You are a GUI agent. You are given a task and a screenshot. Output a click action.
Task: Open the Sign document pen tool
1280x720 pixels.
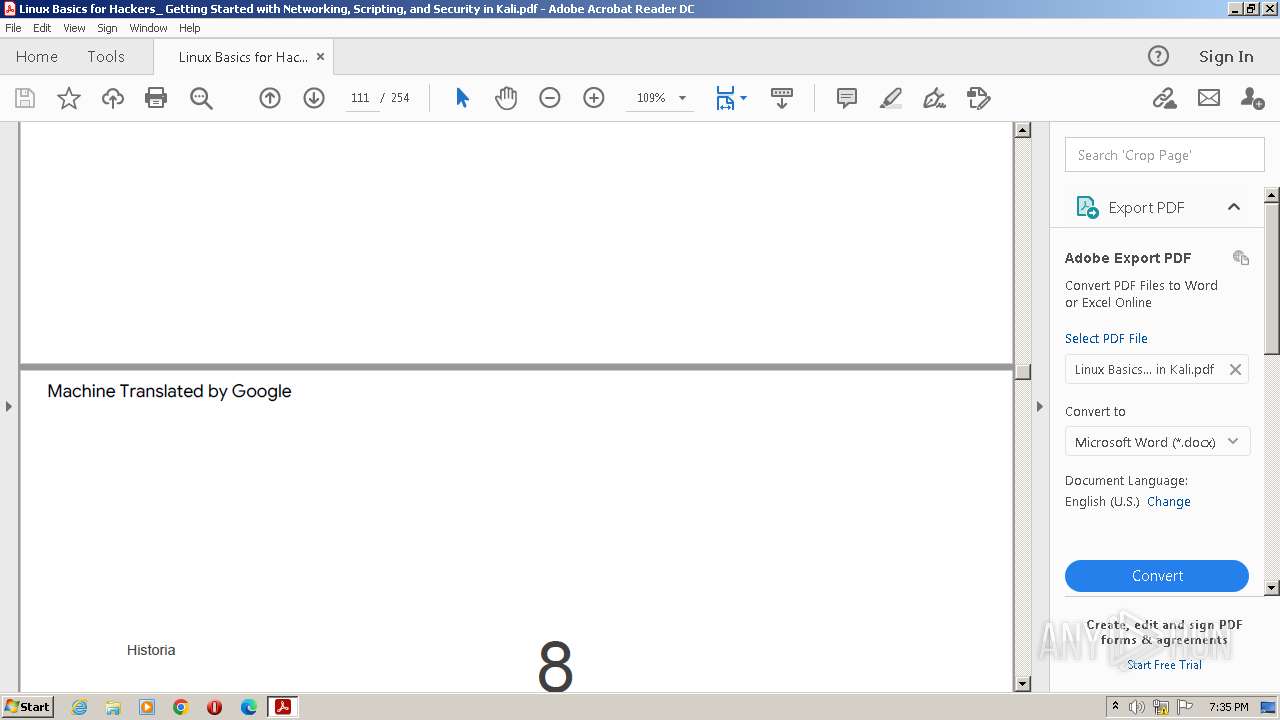click(935, 98)
